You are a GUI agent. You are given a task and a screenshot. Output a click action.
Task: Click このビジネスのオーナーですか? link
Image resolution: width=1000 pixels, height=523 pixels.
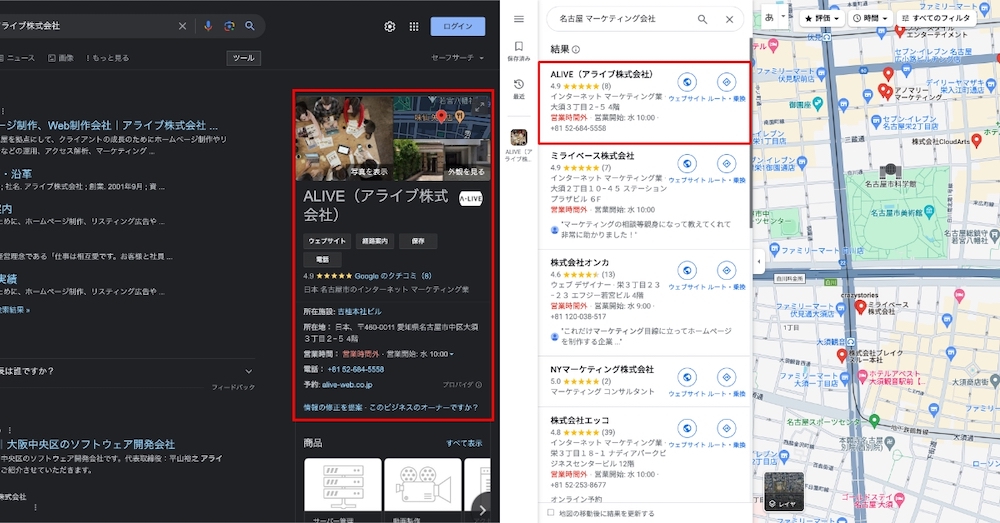coord(423,407)
